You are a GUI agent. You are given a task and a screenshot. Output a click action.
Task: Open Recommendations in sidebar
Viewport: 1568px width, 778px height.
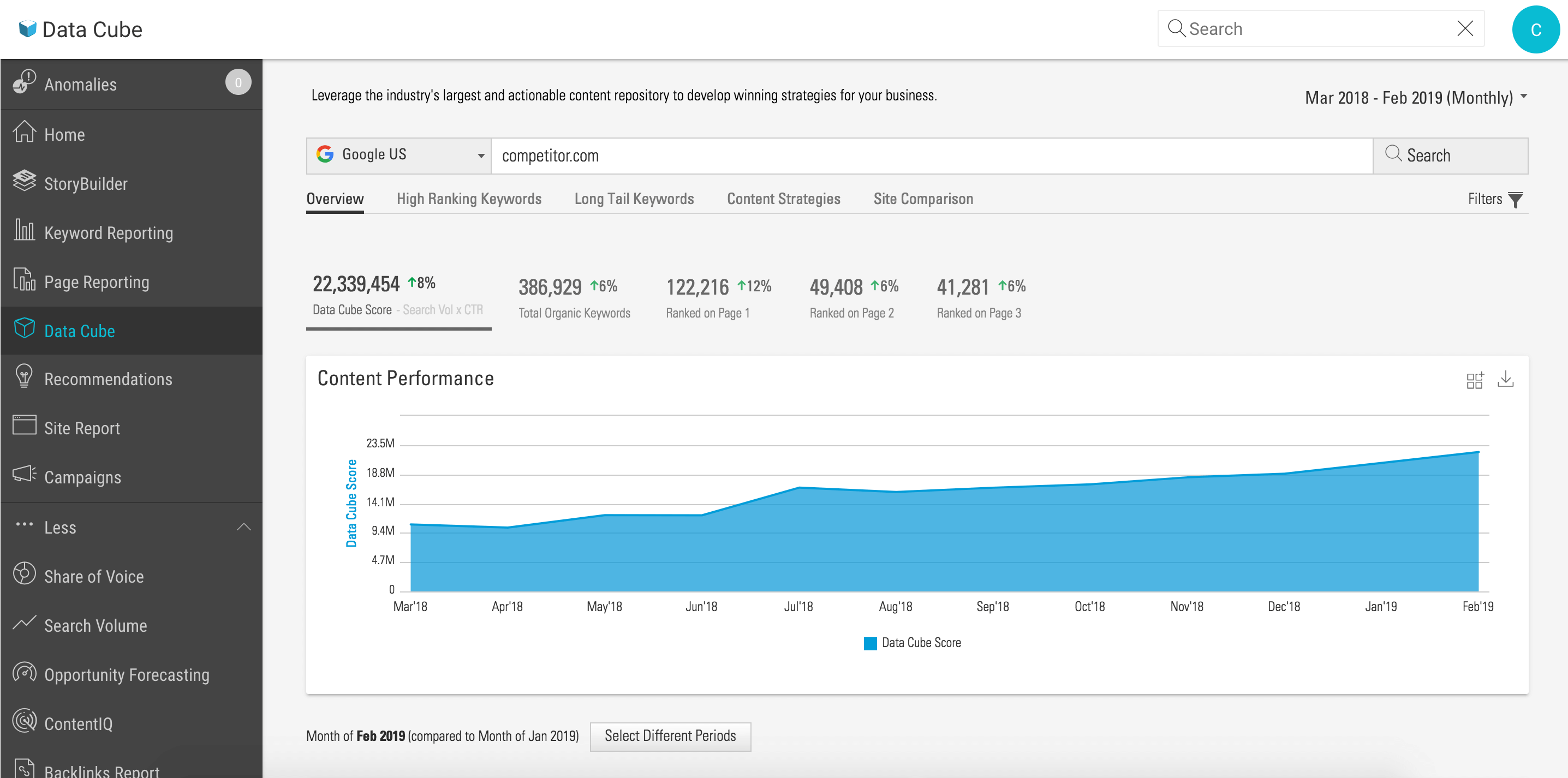[x=132, y=379]
